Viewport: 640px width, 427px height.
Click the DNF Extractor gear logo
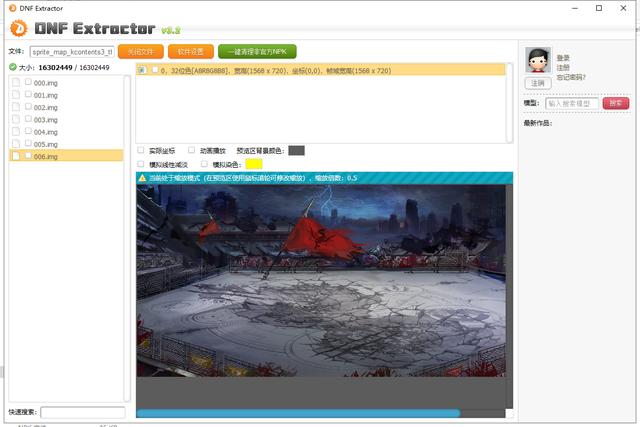(17, 27)
